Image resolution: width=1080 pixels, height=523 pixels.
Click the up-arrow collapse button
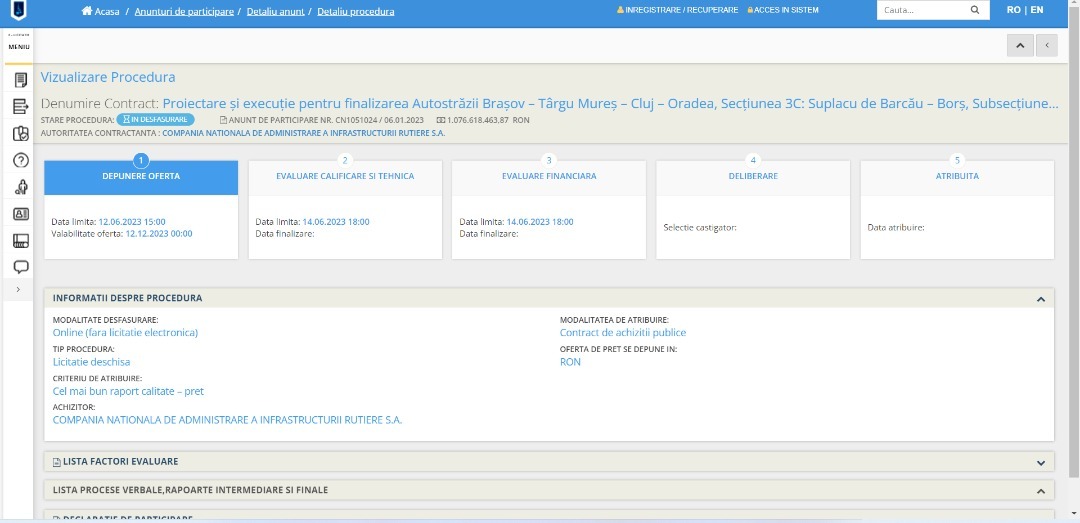tap(1020, 45)
